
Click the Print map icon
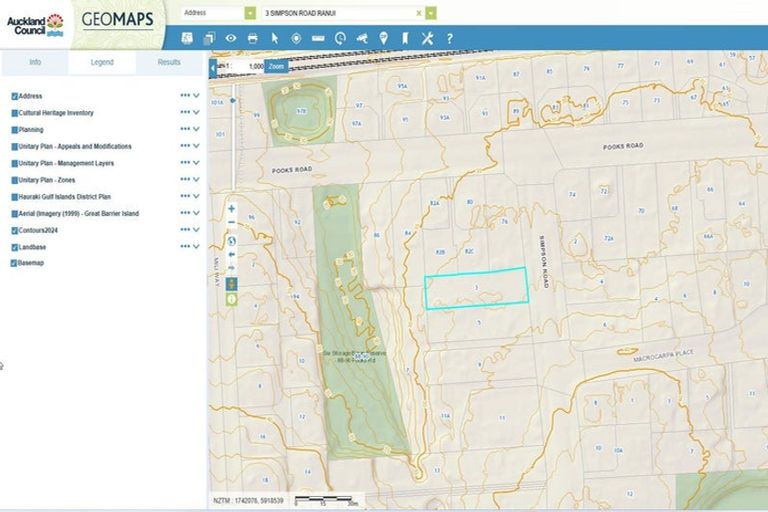click(252, 38)
